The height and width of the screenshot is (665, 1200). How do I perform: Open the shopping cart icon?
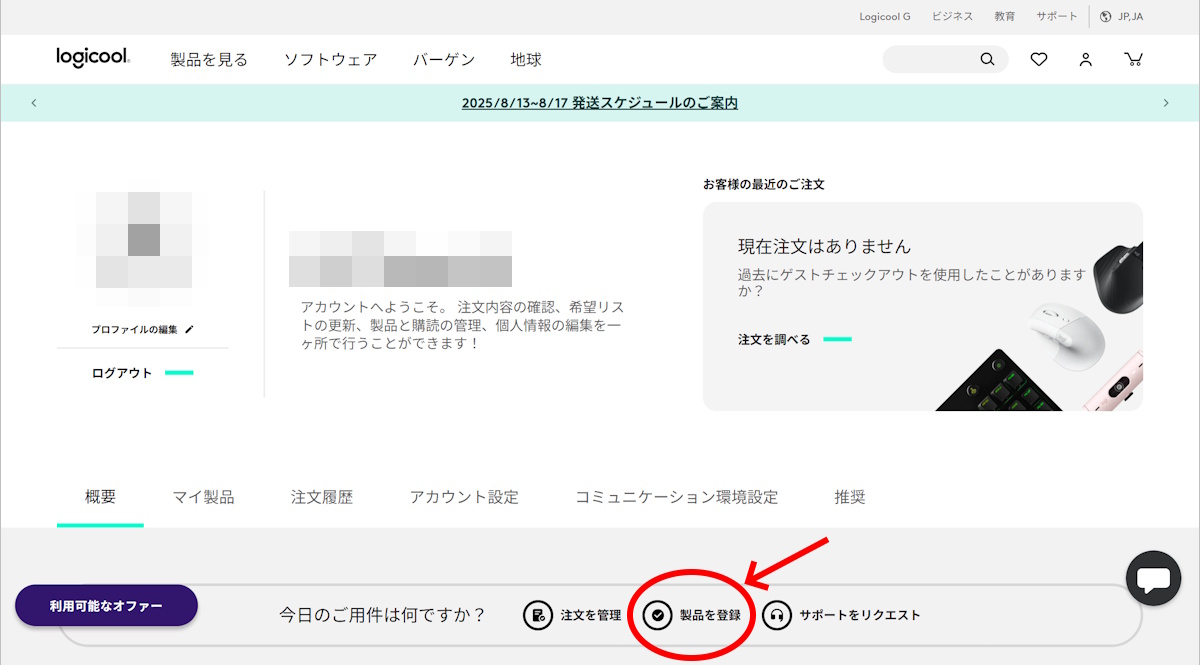tap(1133, 59)
